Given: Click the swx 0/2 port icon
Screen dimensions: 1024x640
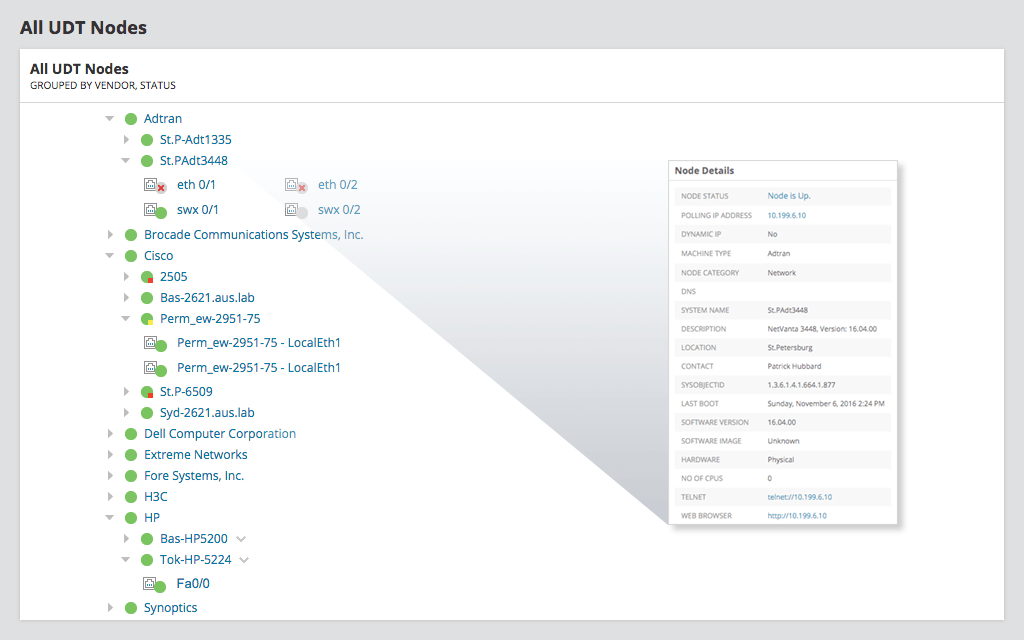Looking at the screenshot, I should (295, 210).
